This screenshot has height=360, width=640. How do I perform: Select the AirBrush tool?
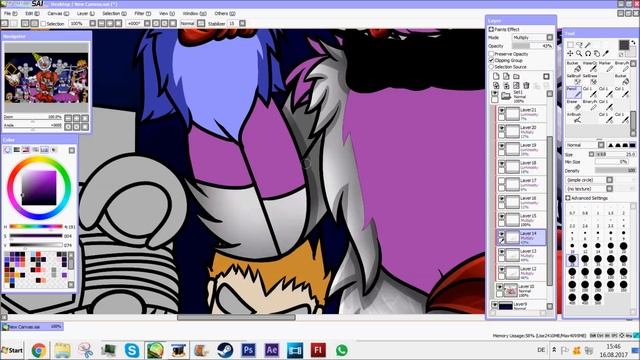click(x=574, y=118)
